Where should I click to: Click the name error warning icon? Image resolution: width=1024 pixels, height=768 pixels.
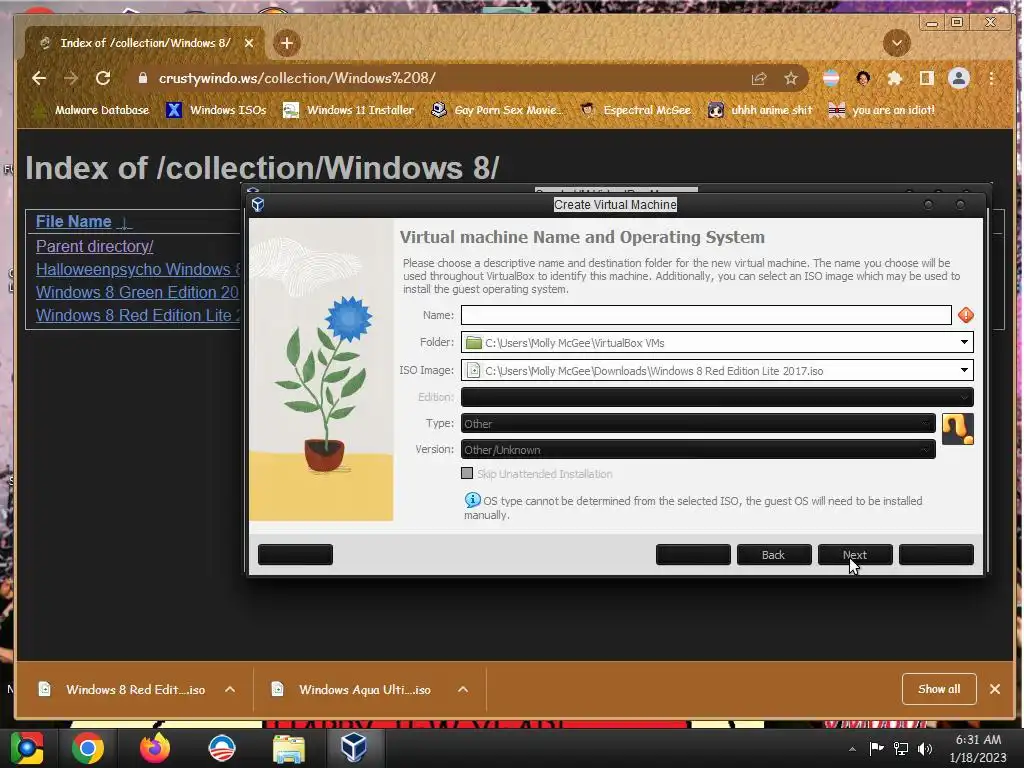point(966,315)
